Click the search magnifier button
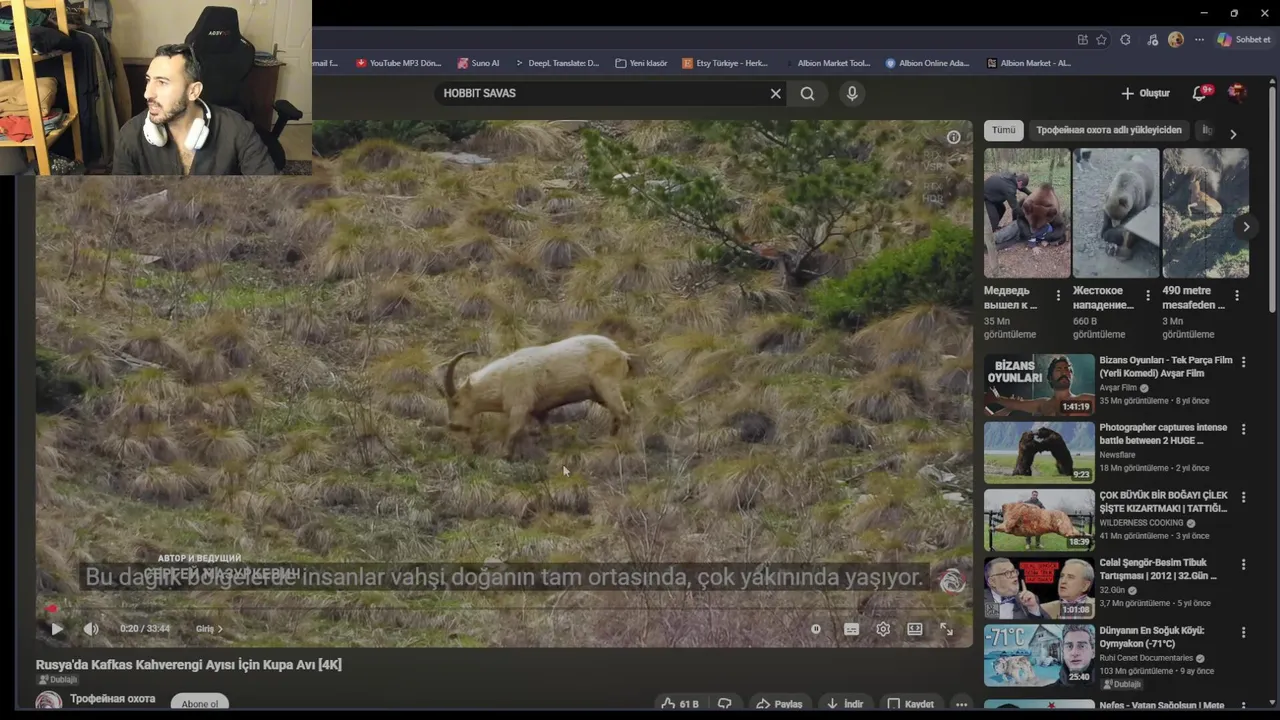This screenshot has height=720, width=1280. point(807,93)
